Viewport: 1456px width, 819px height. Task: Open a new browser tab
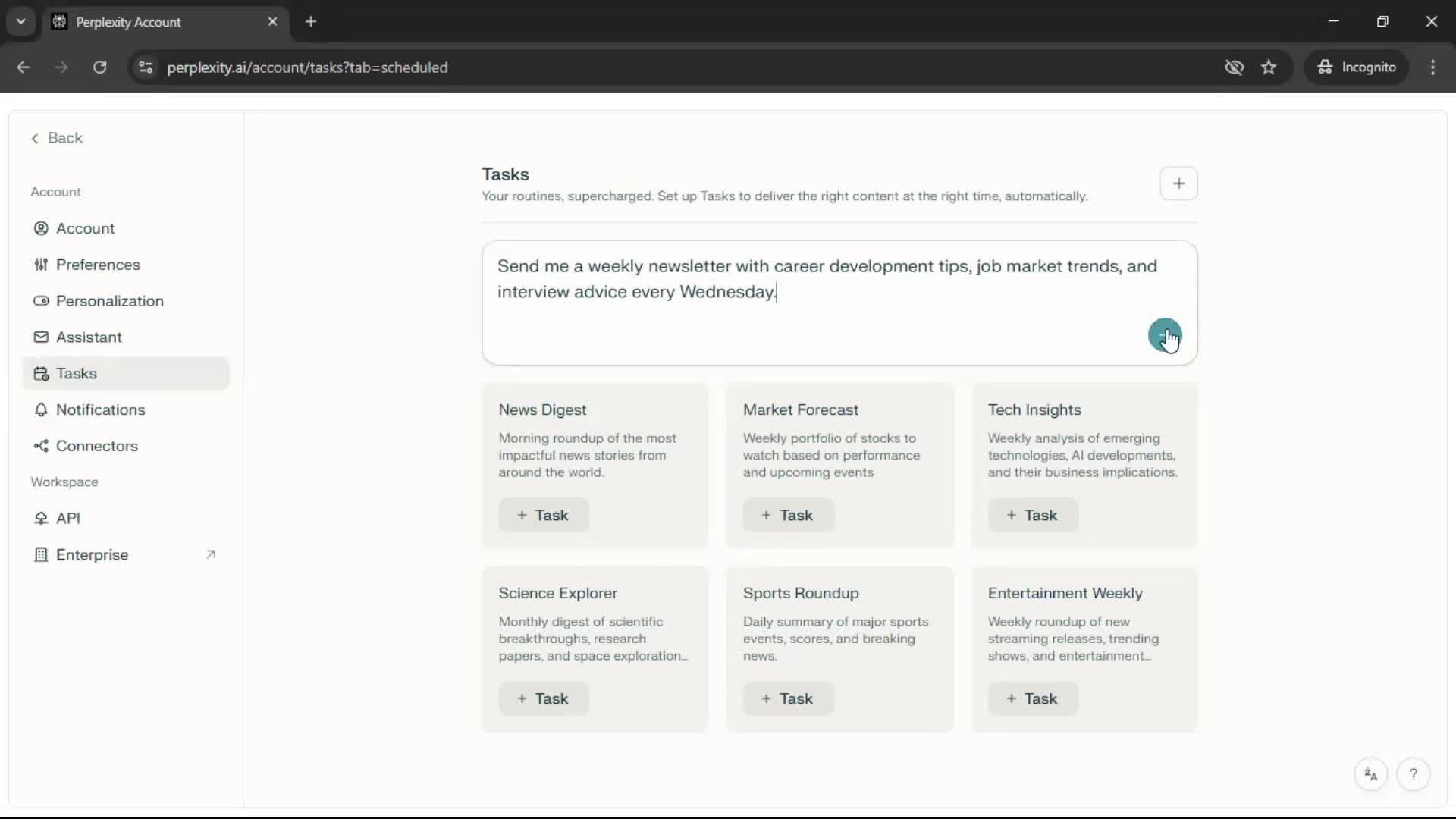[311, 21]
